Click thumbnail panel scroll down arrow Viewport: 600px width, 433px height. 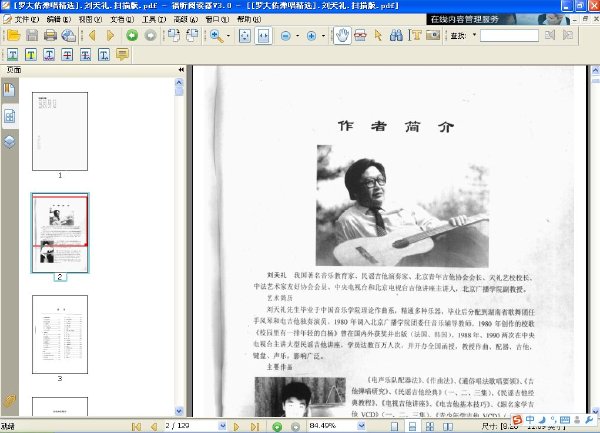179,411
